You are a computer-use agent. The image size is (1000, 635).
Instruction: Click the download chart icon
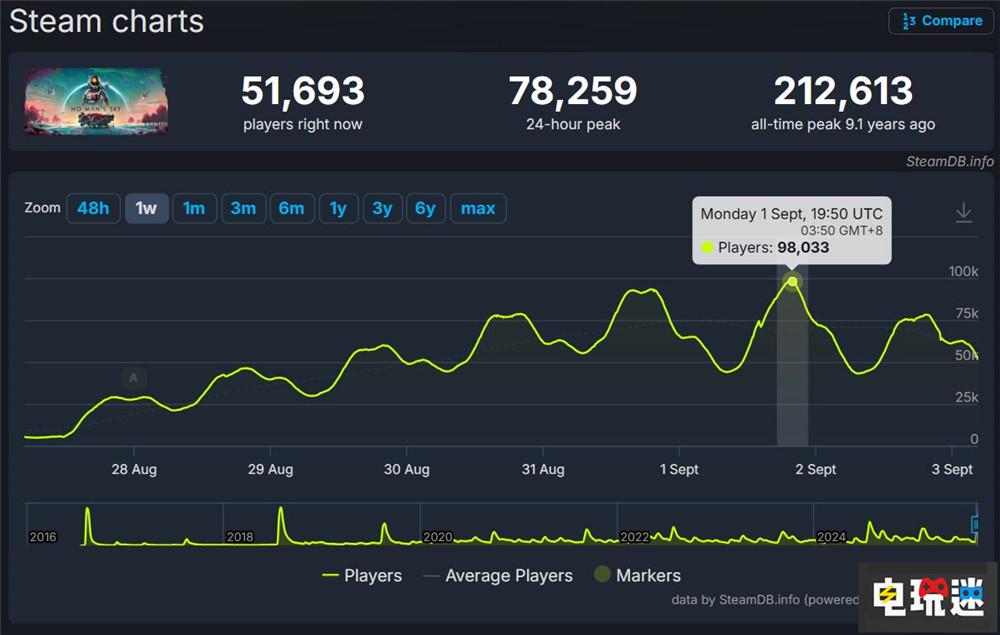pyautogui.click(x=964, y=212)
